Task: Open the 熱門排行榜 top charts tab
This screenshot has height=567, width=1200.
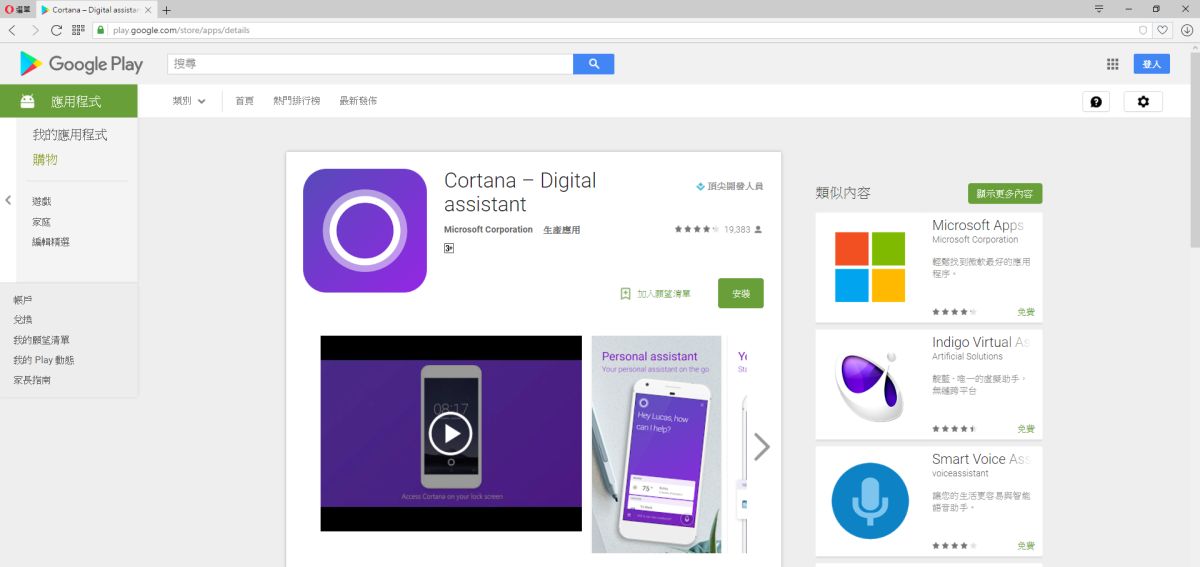Action: pos(296,101)
